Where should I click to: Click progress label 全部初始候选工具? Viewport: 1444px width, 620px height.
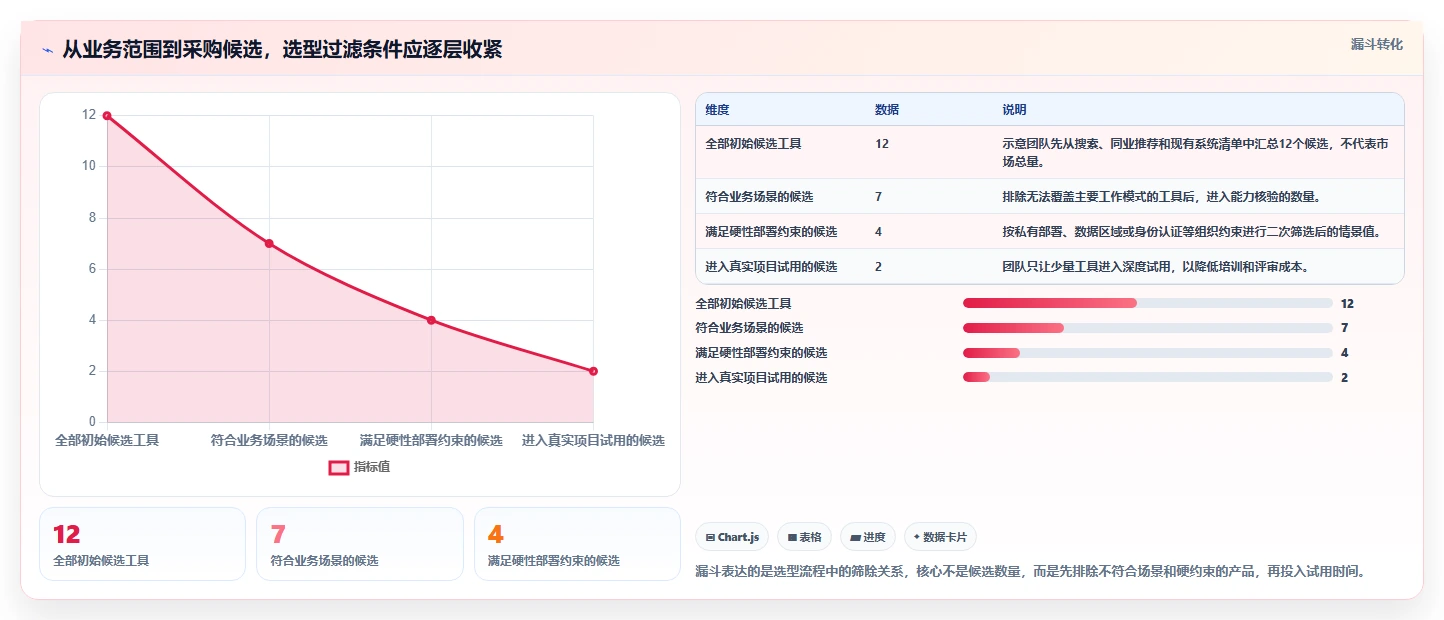(743, 303)
